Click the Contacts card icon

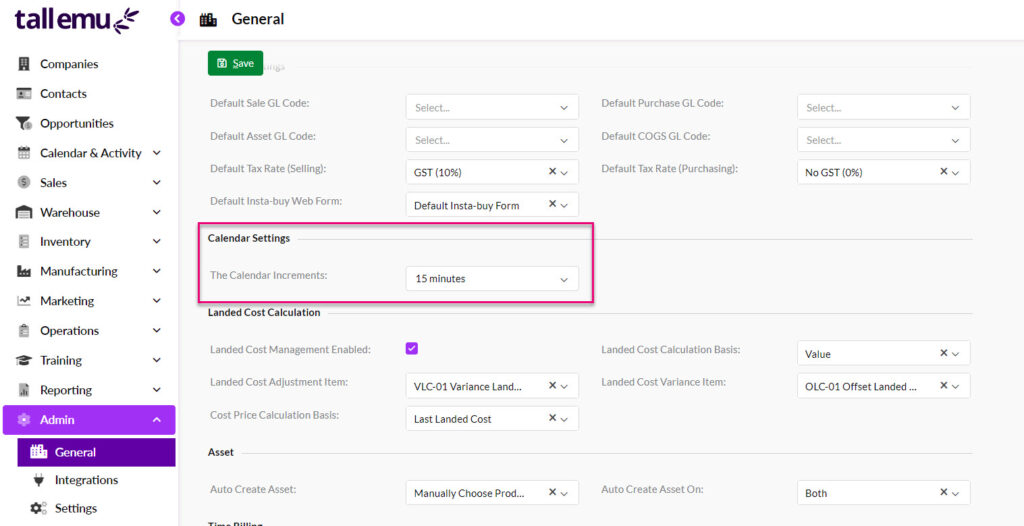click(24, 93)
